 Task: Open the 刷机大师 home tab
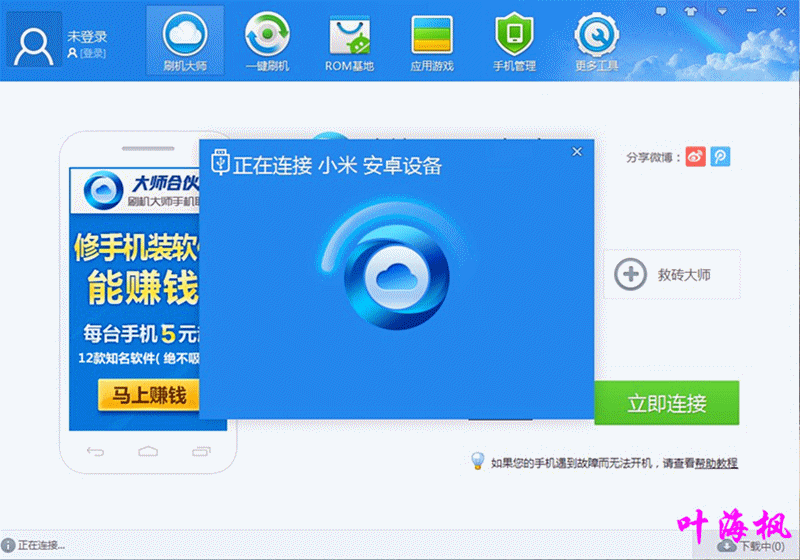(x=185, y=41)
